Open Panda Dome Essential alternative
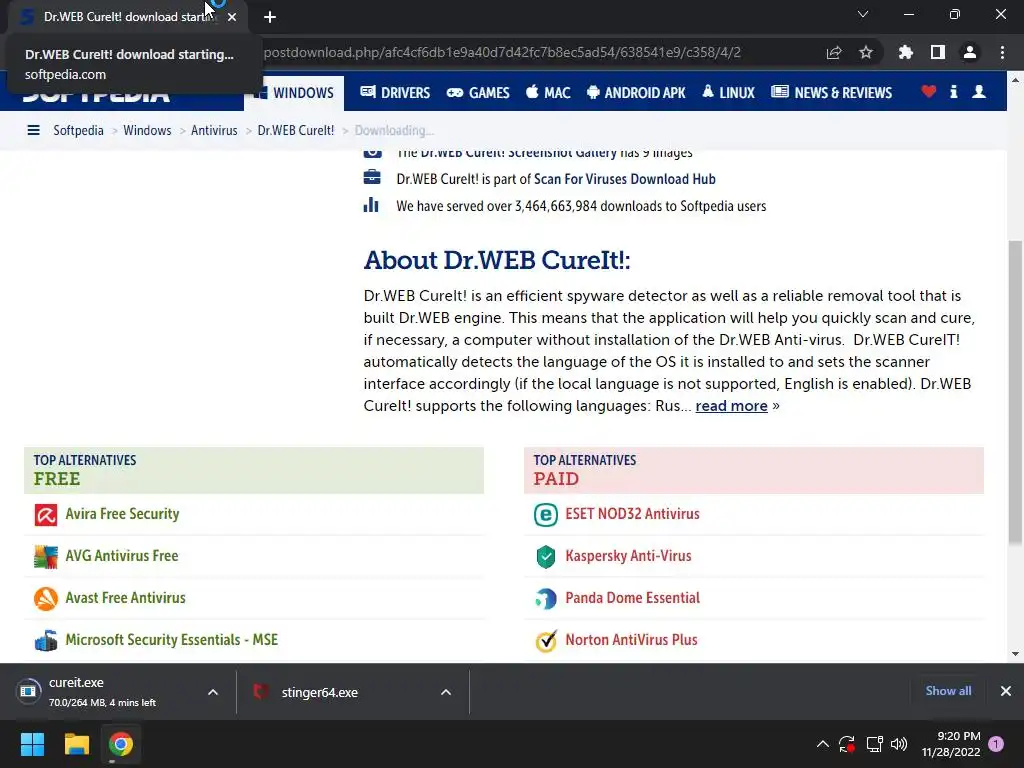The height and width of the screenshot is (768, 1024). tap(632, 598)
